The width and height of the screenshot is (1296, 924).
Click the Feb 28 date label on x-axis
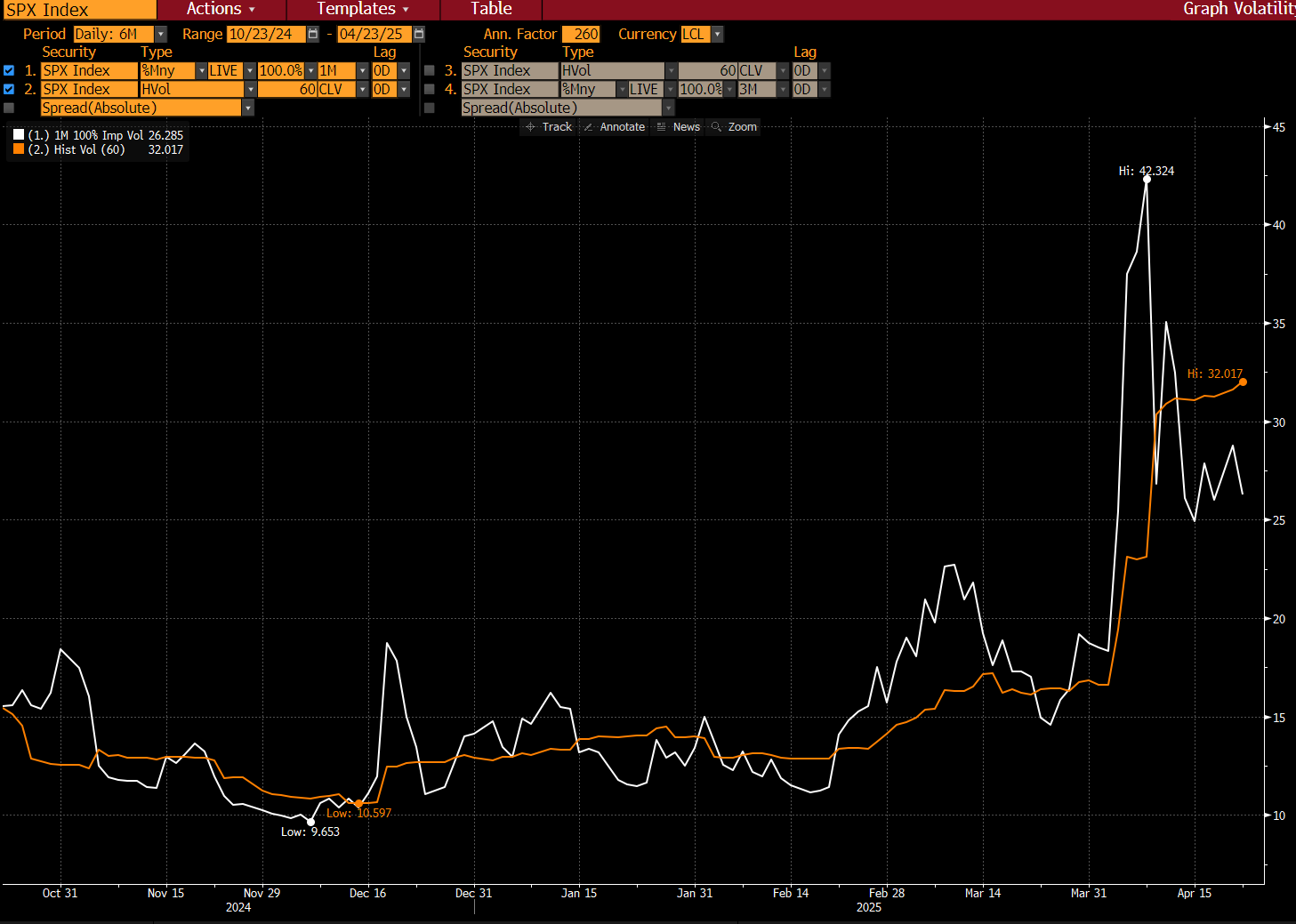point(887,893)
